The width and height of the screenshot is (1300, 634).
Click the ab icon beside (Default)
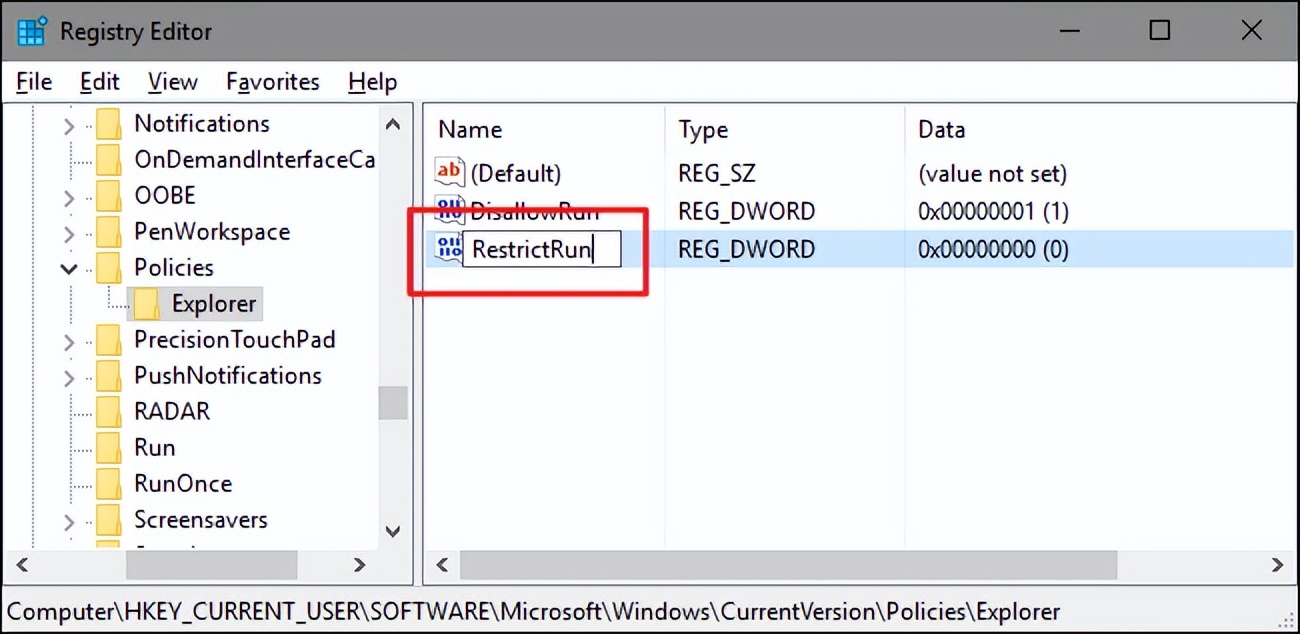click(x=449, y=172)
